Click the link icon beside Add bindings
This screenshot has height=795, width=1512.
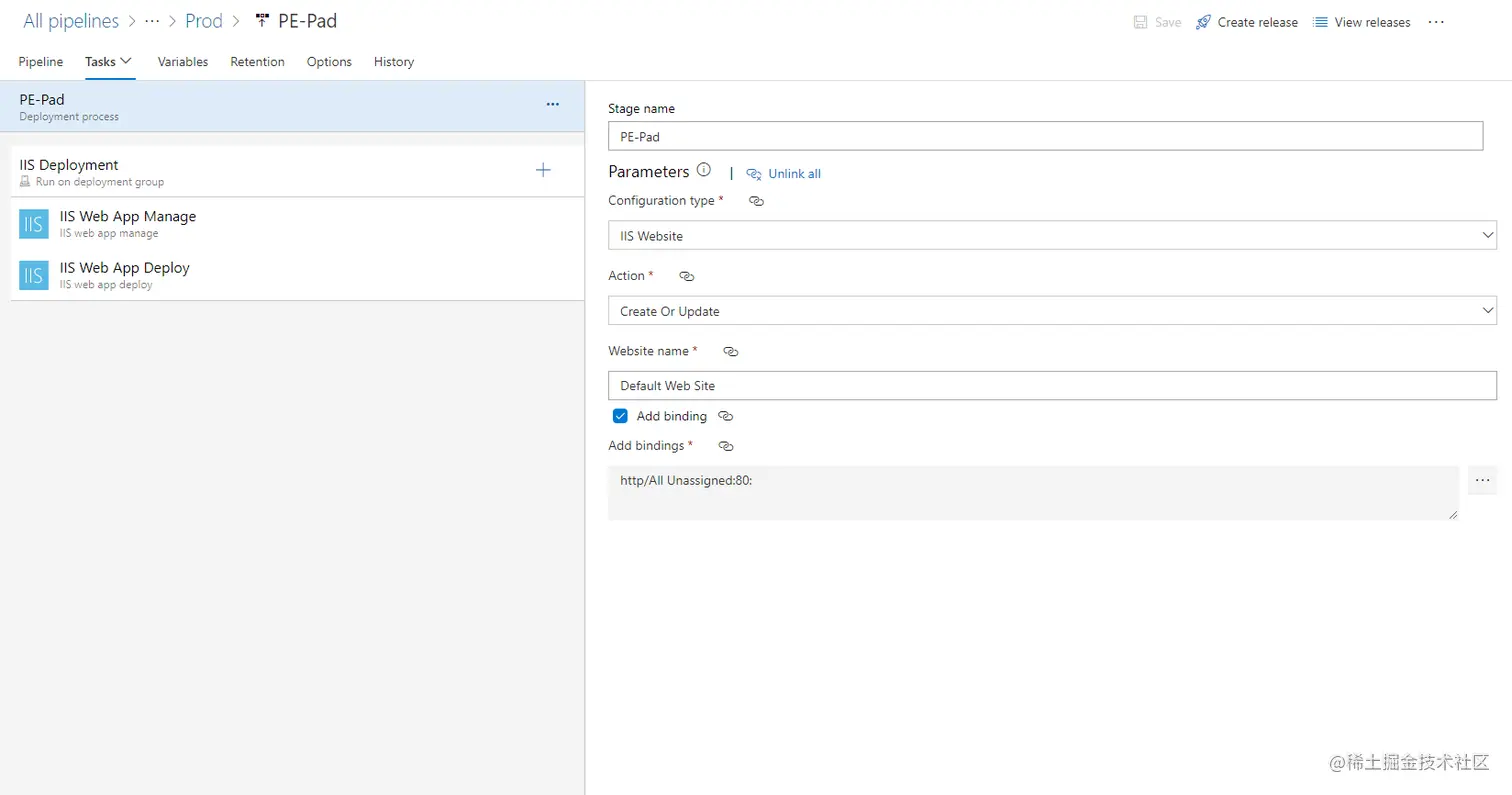(x=727, y=446)
